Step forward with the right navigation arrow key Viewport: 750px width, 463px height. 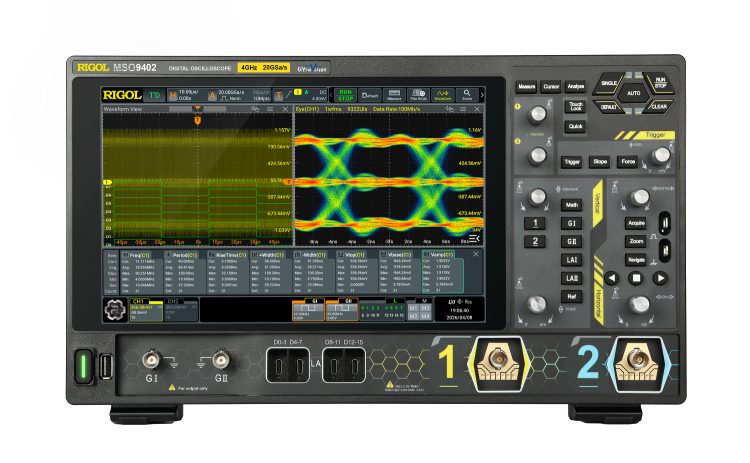661,278
